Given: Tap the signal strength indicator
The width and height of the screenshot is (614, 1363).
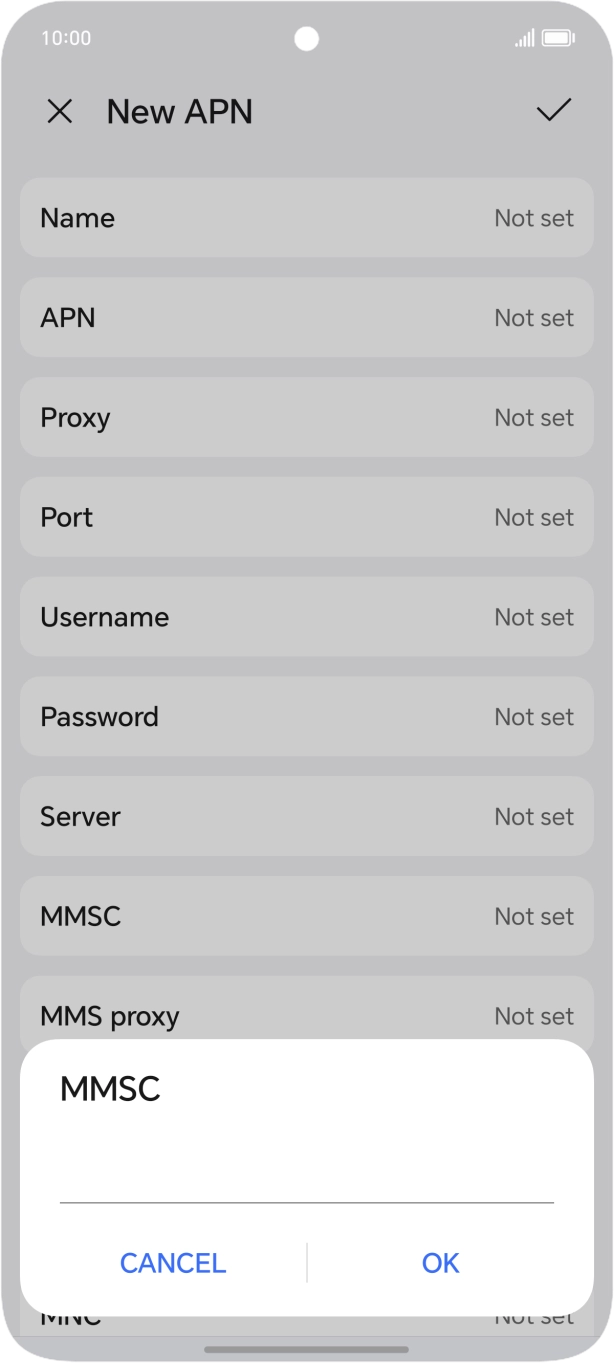Looking at the screenshot, I should (x=524, y=38).
